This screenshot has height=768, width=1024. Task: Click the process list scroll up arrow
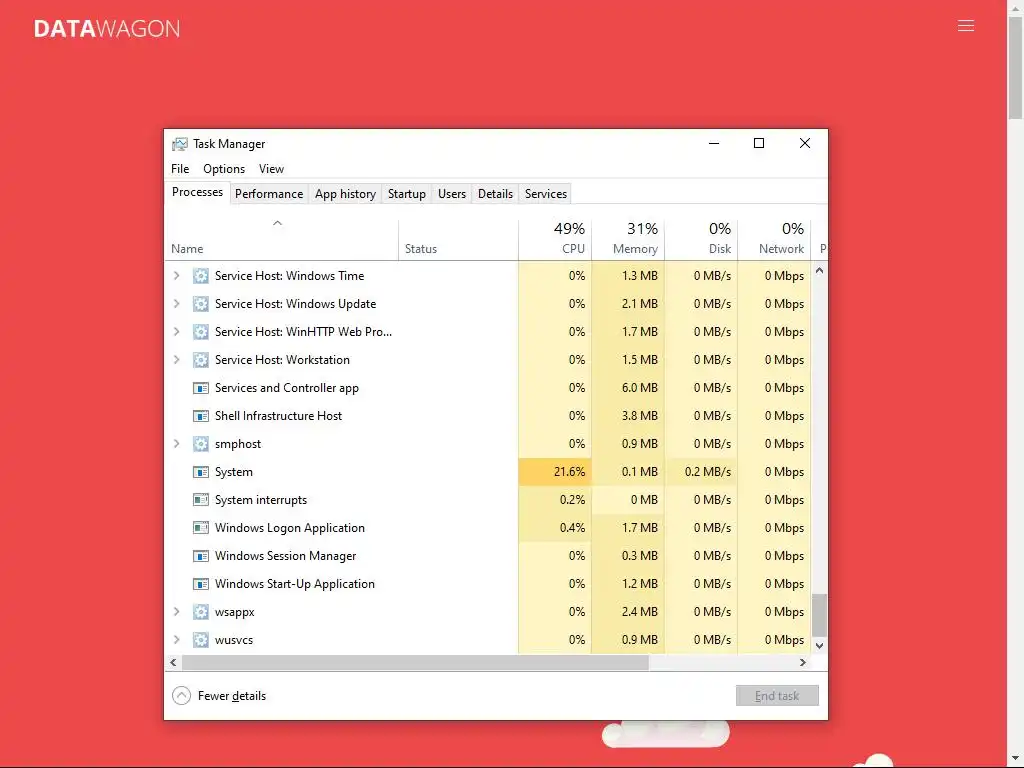coord(819,270)
